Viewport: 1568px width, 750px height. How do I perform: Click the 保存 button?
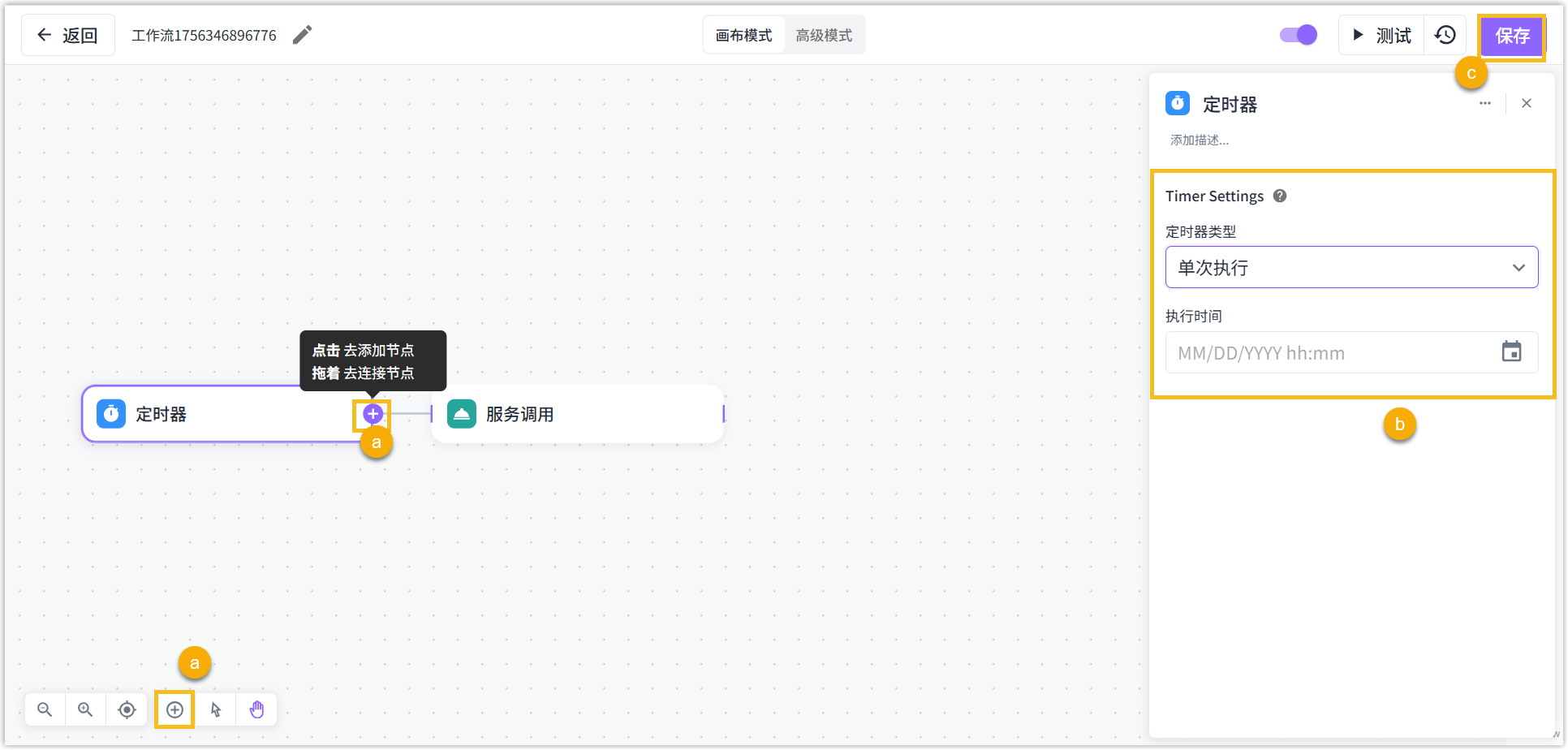click(x=1511, y=36)
